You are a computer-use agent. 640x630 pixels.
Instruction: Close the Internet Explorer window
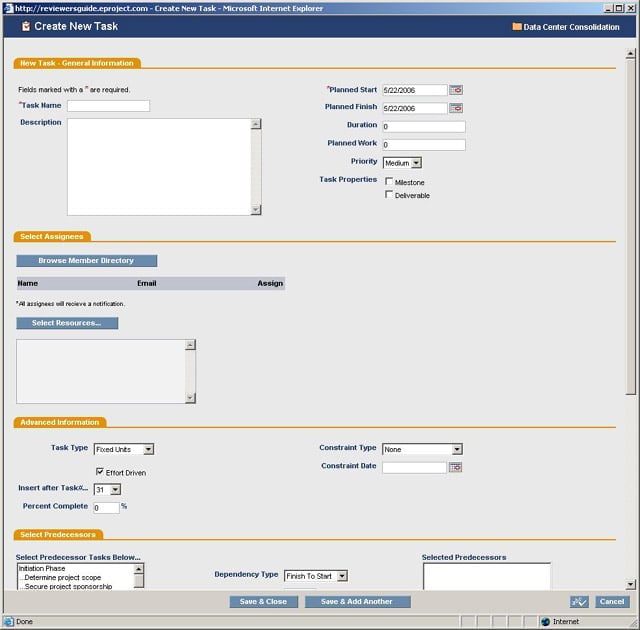(x=631, y=8)
